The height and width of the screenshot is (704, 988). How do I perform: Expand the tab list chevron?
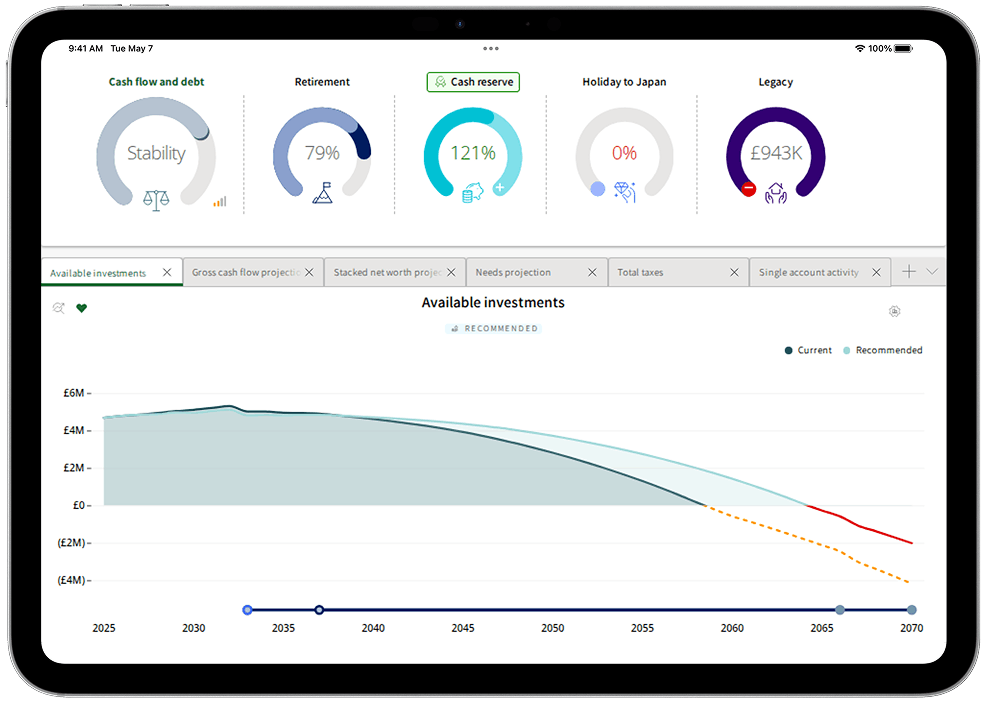pos(933,271)
